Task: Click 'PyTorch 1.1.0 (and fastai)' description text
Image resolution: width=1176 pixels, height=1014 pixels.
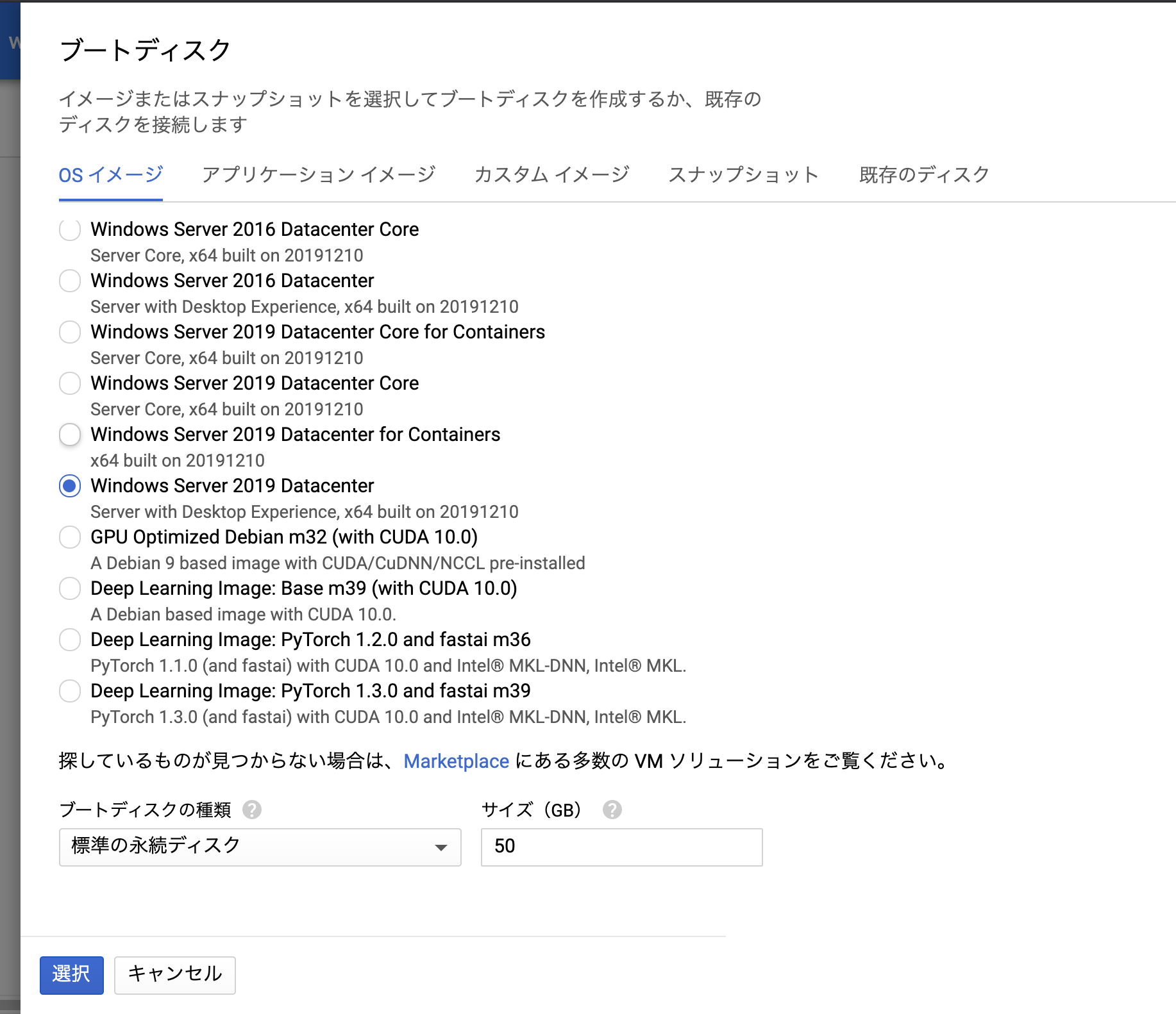Action: [388, 666]
